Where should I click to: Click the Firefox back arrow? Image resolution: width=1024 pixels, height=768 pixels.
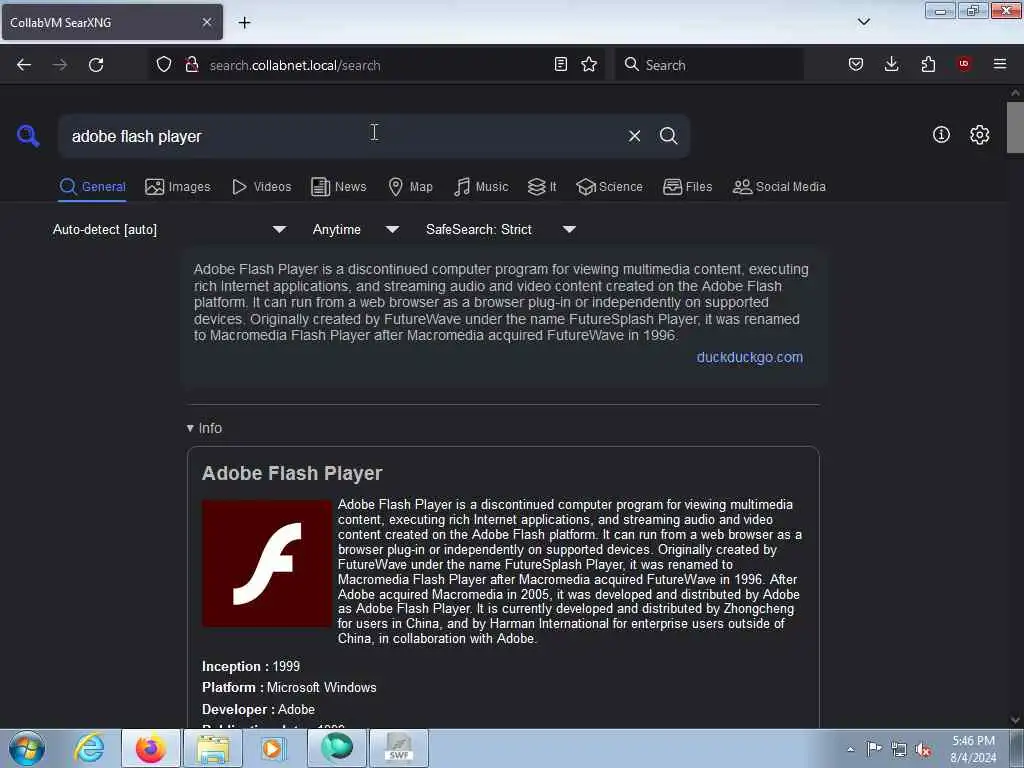point(24,65)
